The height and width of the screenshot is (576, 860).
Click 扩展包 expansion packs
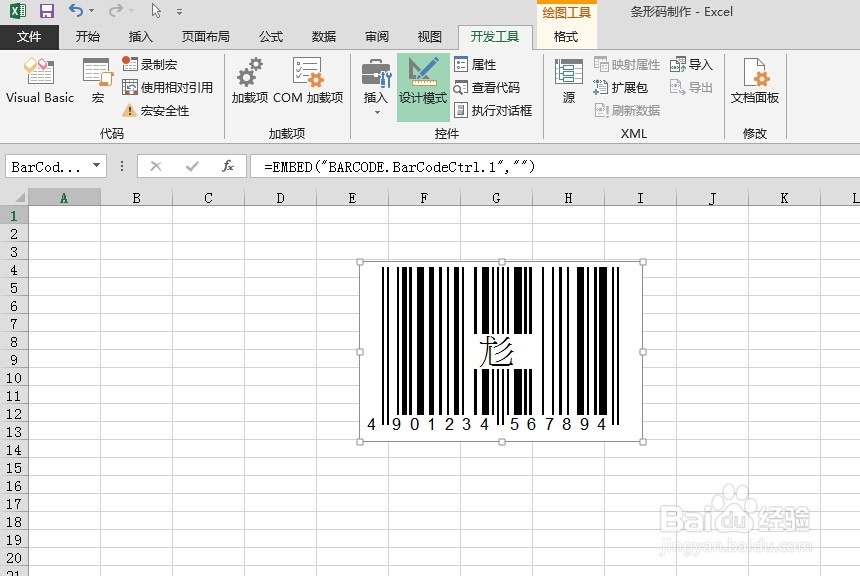pos(620,87)
